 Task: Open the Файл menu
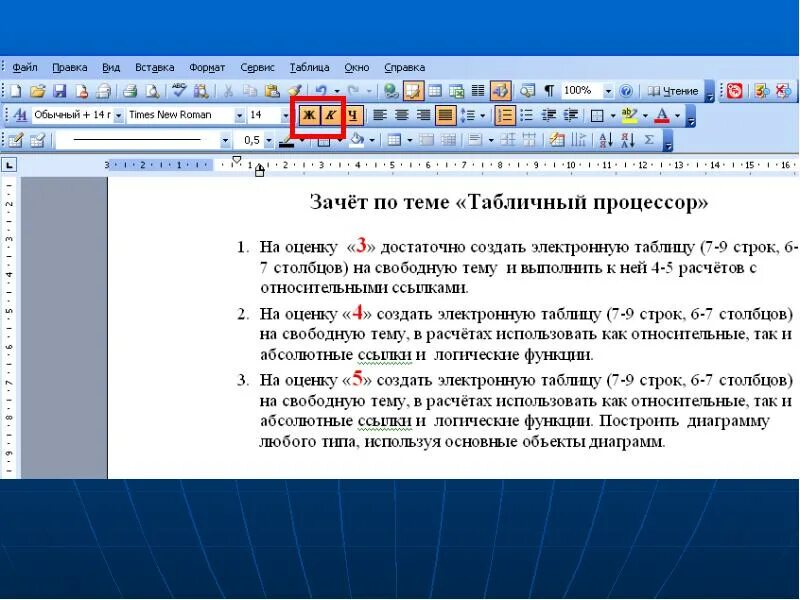tap(25, 67)
